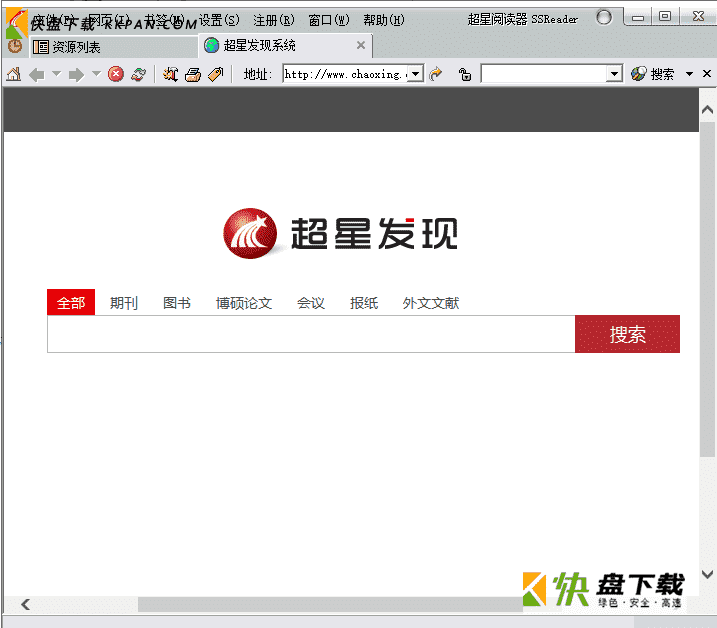Expand the toolbar search box dropdown

[614, 74]
